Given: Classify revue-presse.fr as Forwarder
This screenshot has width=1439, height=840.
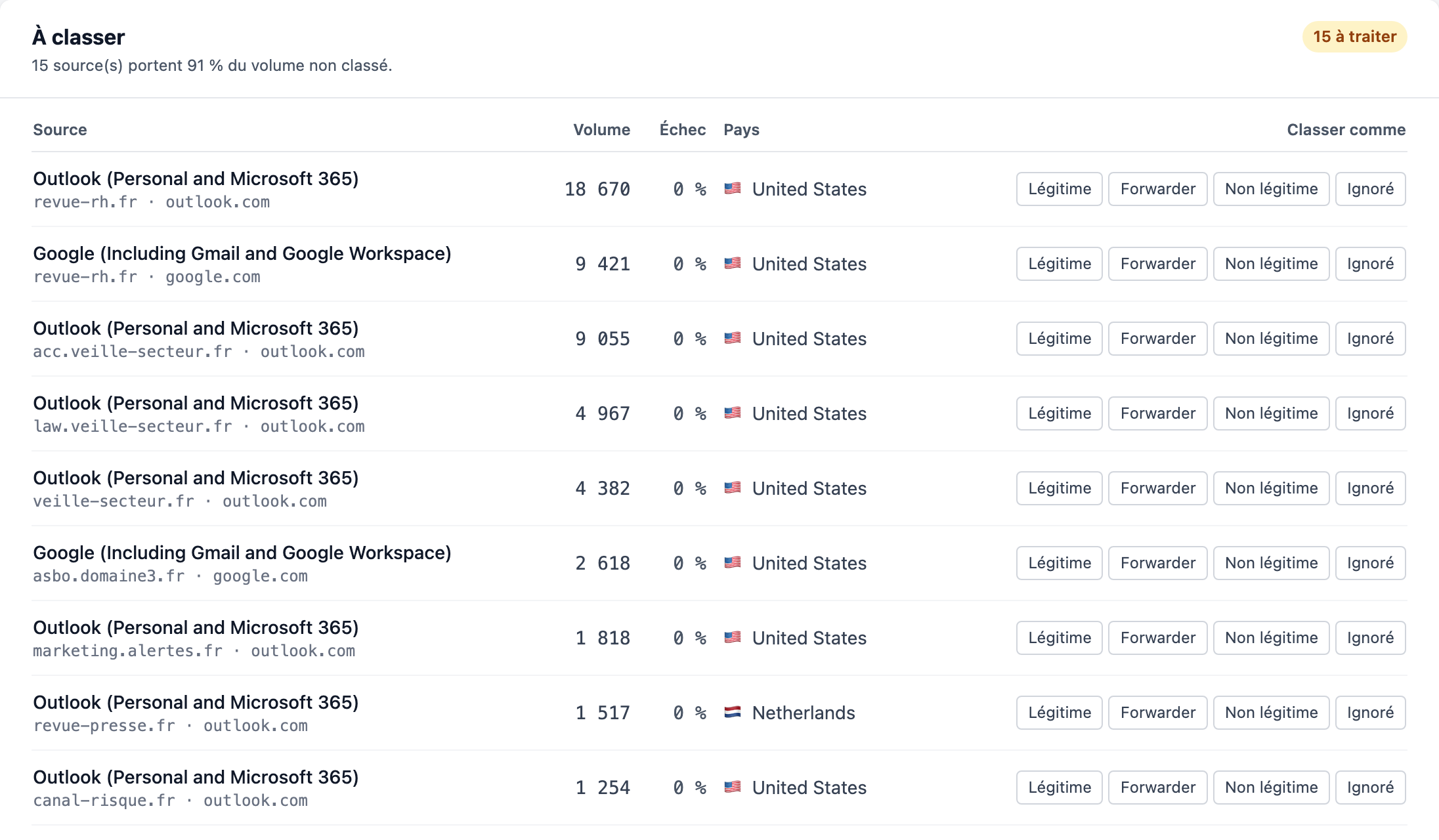Looking at the screenshot, I should [x=1157, y=713].
